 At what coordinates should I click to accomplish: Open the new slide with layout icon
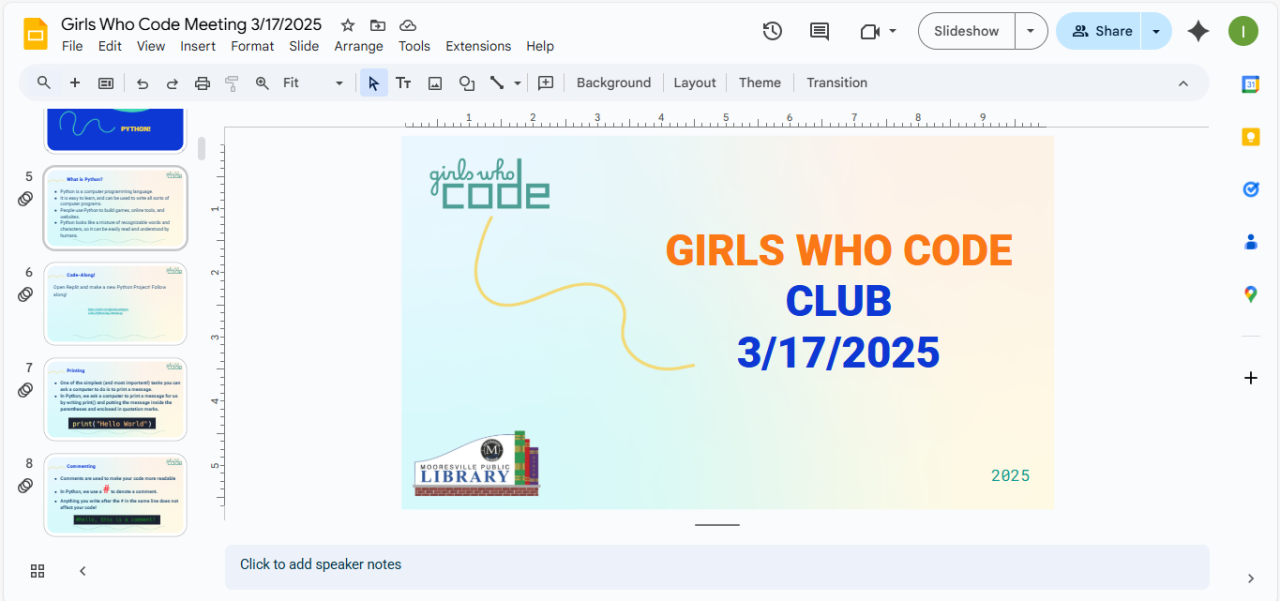[x=106, y=83]
